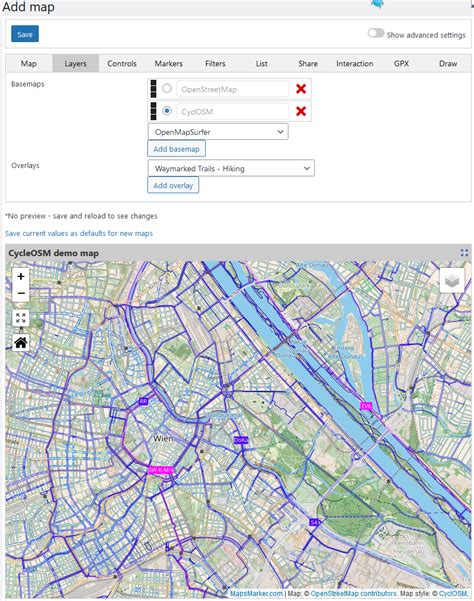Click the OpenStreetMap basemap name field
This screenshot has width=474, height=601.
click(233, 89)
